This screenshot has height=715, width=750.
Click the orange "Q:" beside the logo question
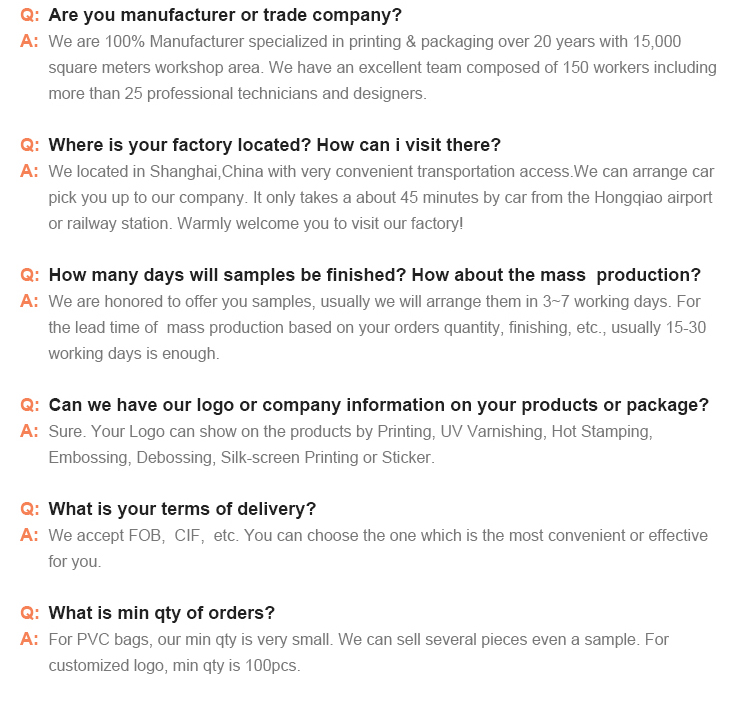pyautogui.click(x=30, y=405)
